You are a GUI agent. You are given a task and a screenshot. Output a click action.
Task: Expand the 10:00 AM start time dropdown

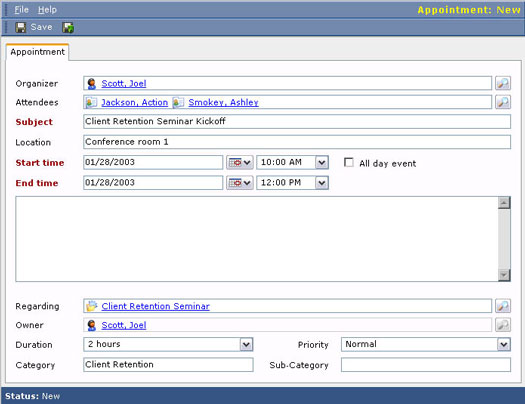click(321, 163)
